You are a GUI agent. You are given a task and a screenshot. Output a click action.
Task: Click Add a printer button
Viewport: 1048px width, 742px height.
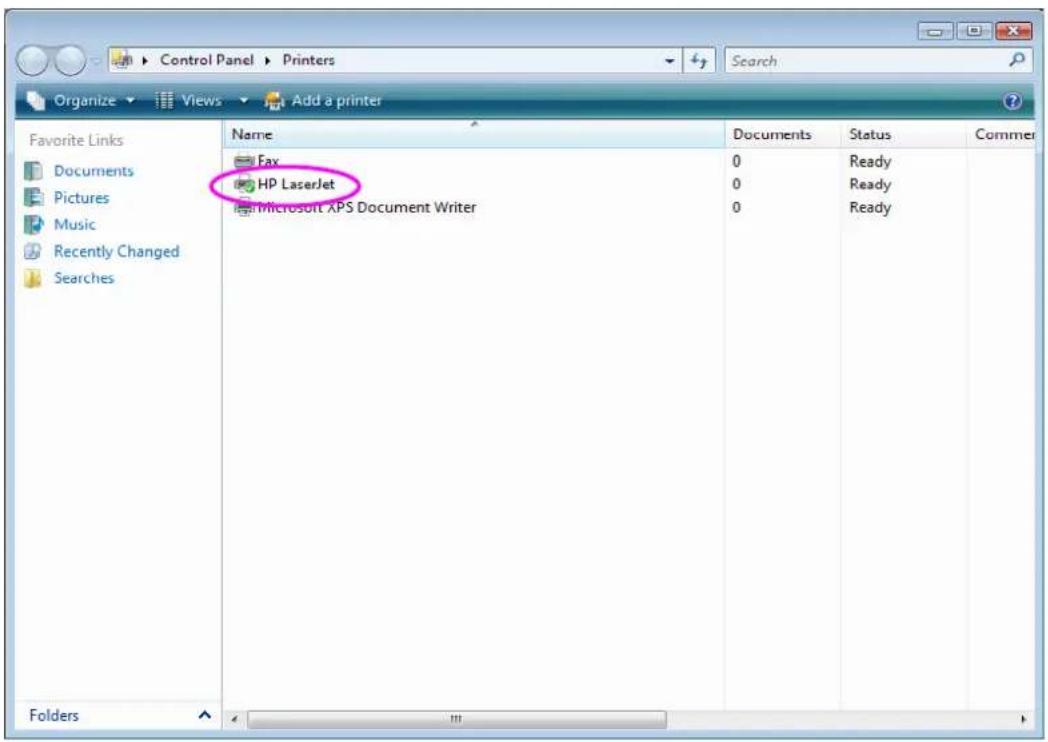[323, 101]
